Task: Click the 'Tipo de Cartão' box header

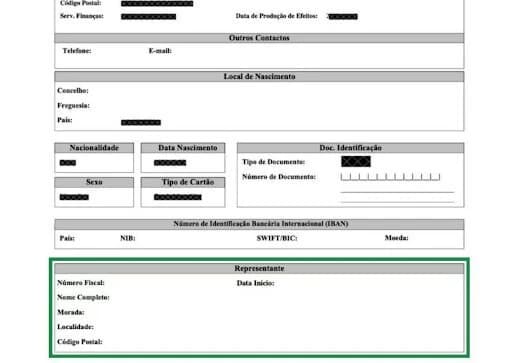Action: (183, 182)
